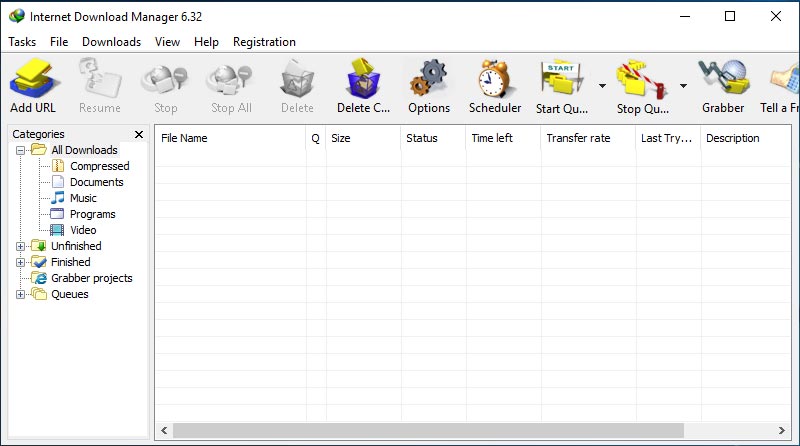Viewport: 800px width, 446px height.
Task: Select Grabber projects in the sidebar
Action: pyautogui.click(x=91, y=278)
